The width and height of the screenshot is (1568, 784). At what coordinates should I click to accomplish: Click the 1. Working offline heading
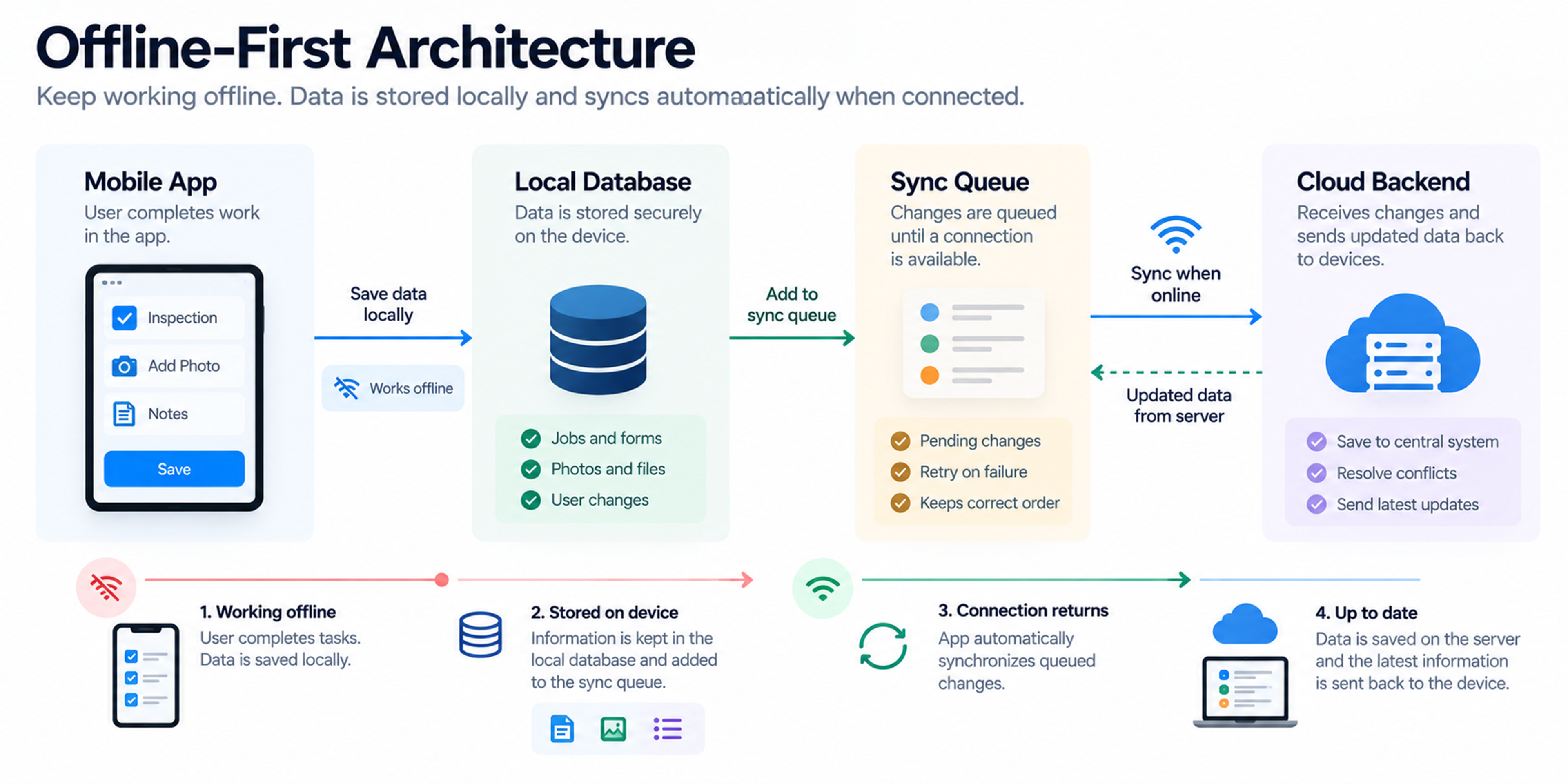click(268, 612)
